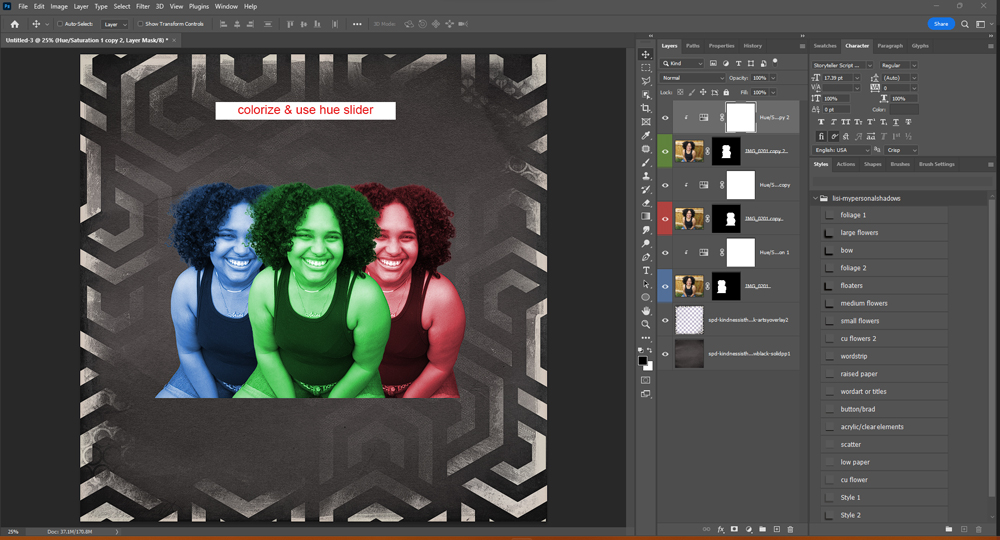The width and height of the screenshot is (1000, 540).
Task: Open the Window menu
Action: pyautogui.click(x=226, y=6)
